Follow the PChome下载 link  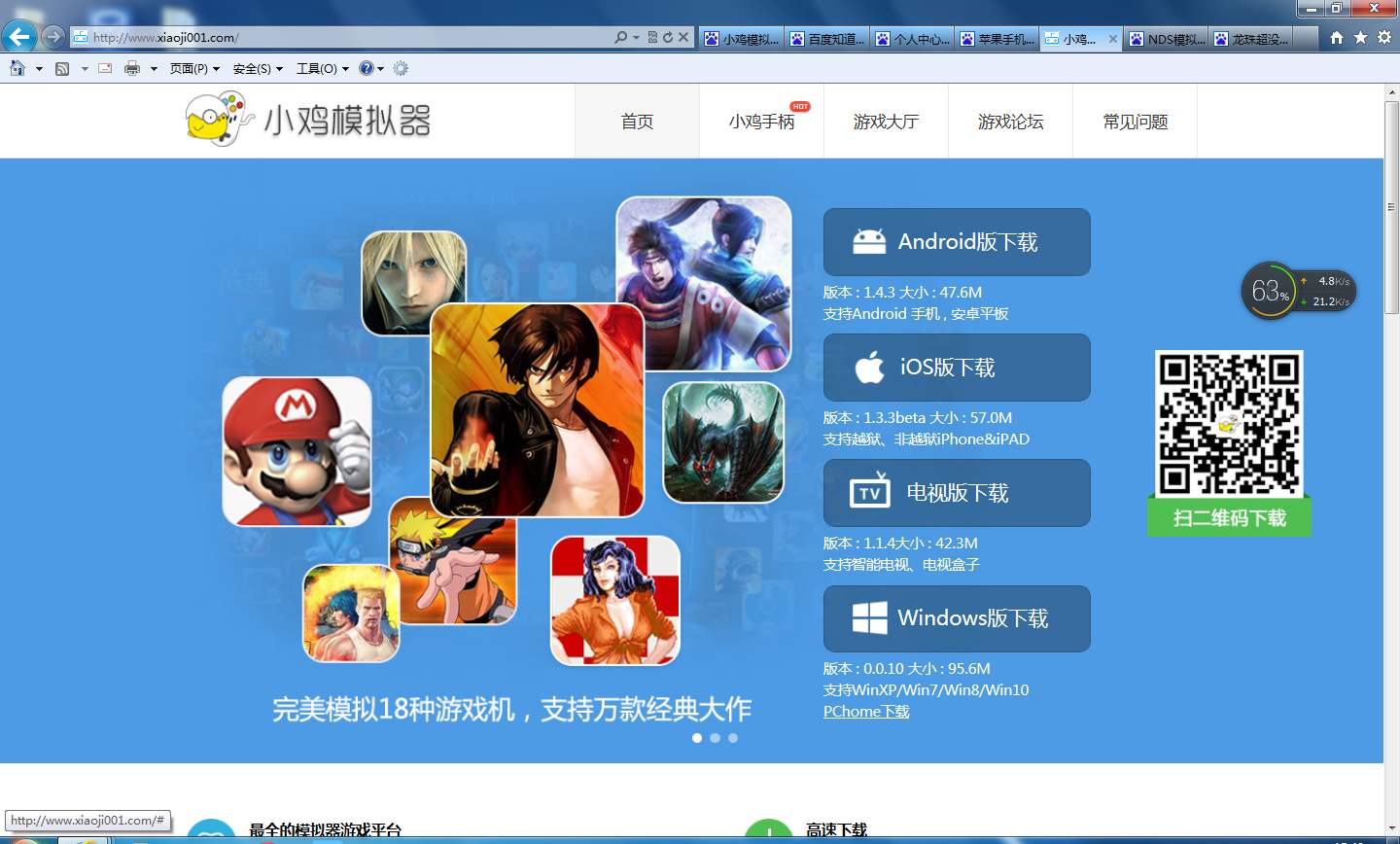pos(866,711)
